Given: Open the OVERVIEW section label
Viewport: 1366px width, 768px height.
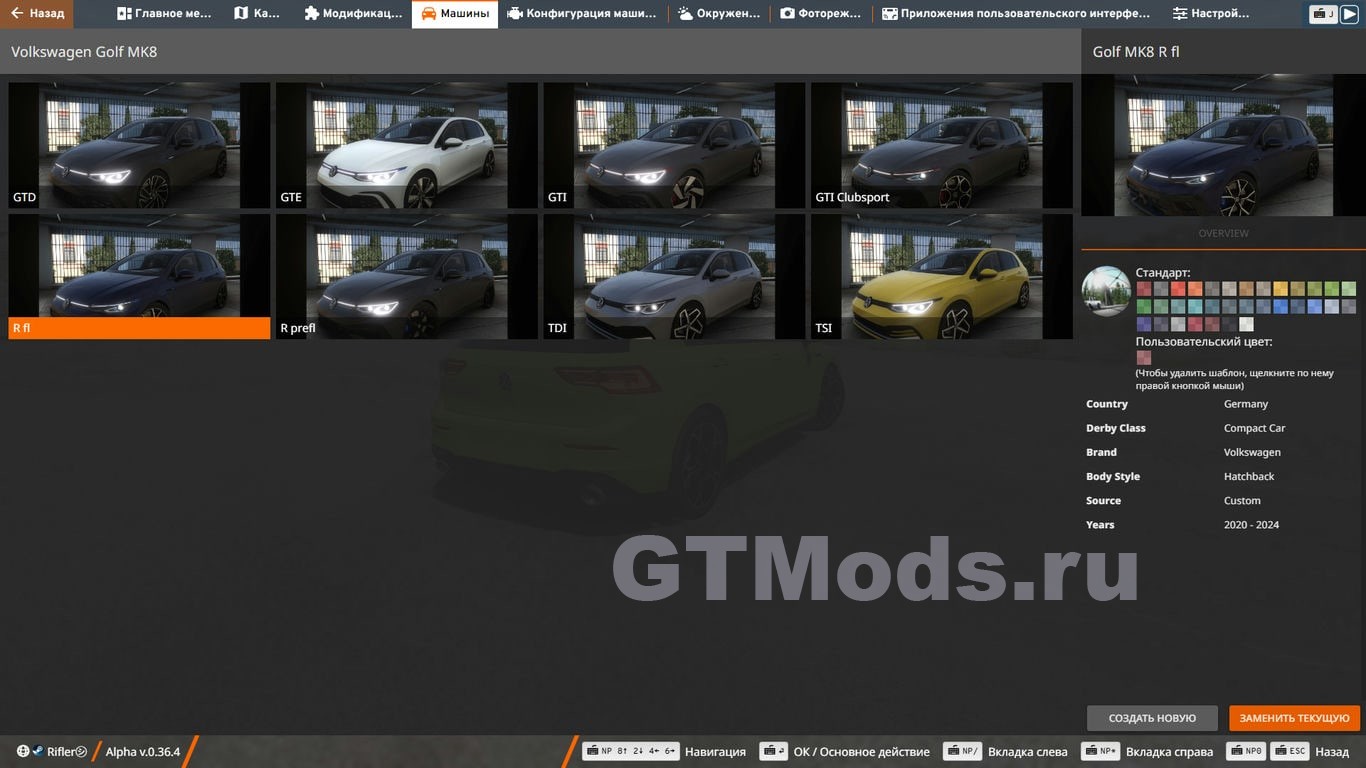Looking at the screenshot, I should tap(1223, 233).
